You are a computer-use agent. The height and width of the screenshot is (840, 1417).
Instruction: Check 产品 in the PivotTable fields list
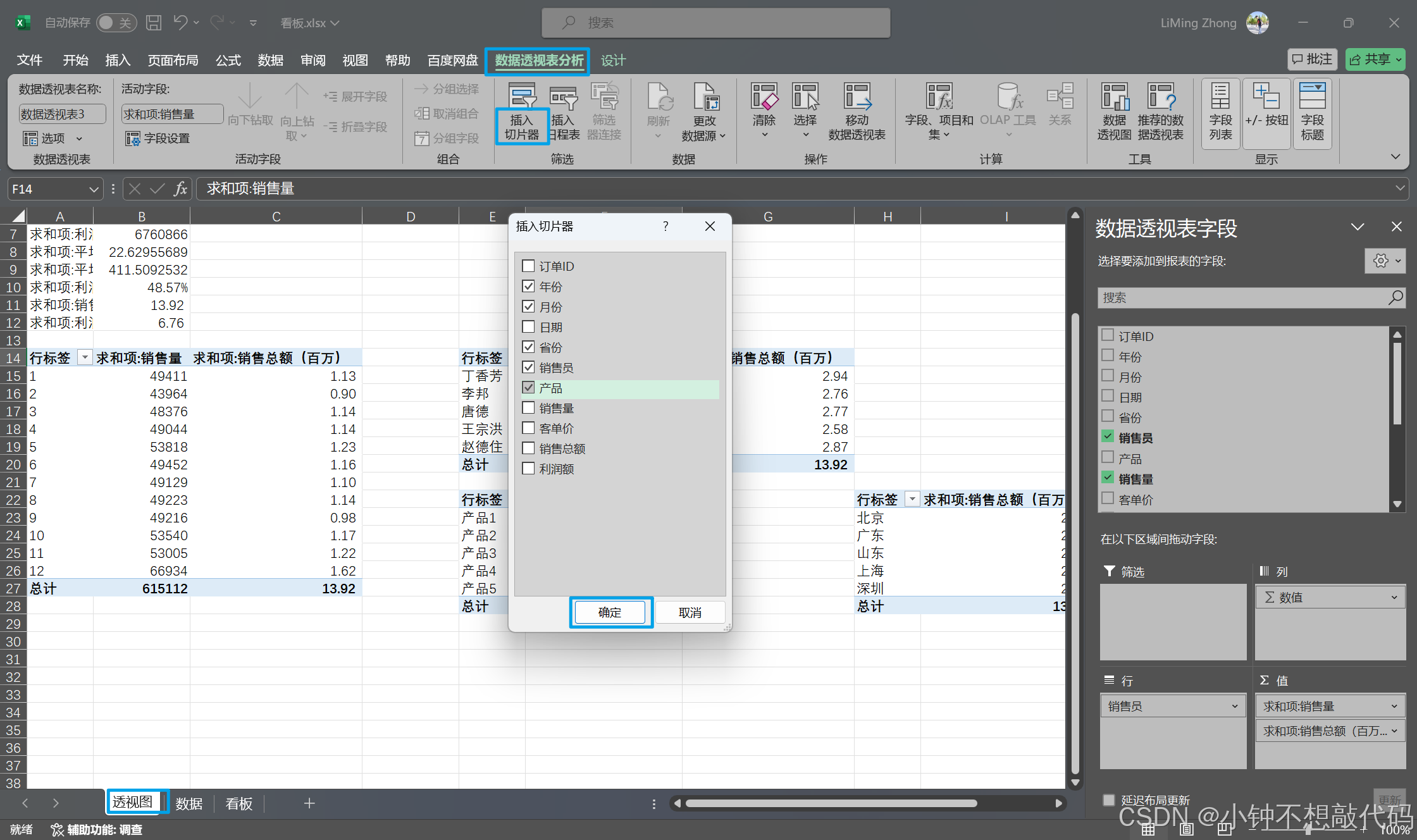pos(1108,457)
